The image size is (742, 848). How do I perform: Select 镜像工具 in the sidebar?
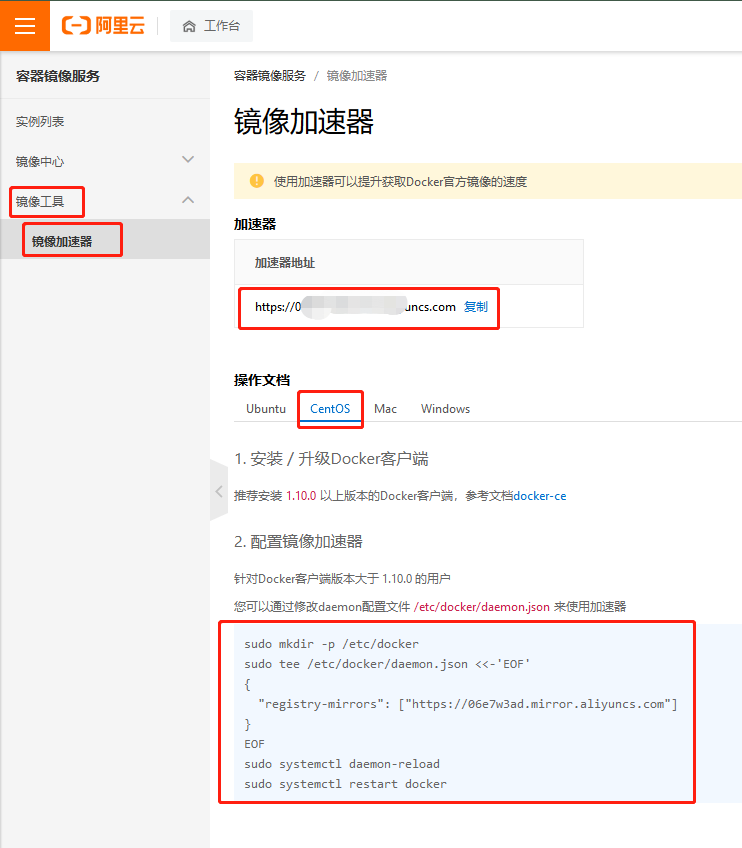40,202
